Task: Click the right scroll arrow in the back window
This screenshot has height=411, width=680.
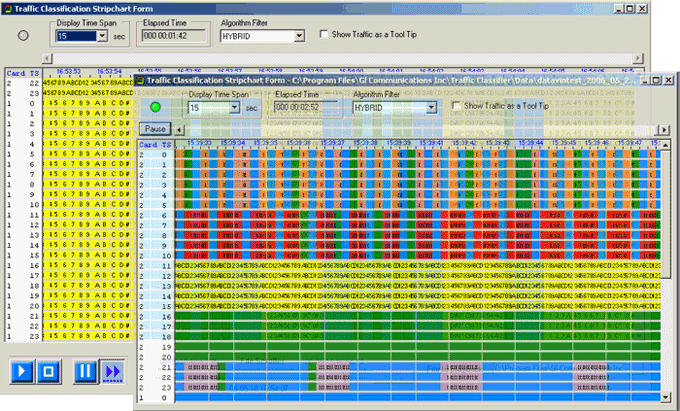Action: (638, 58)
